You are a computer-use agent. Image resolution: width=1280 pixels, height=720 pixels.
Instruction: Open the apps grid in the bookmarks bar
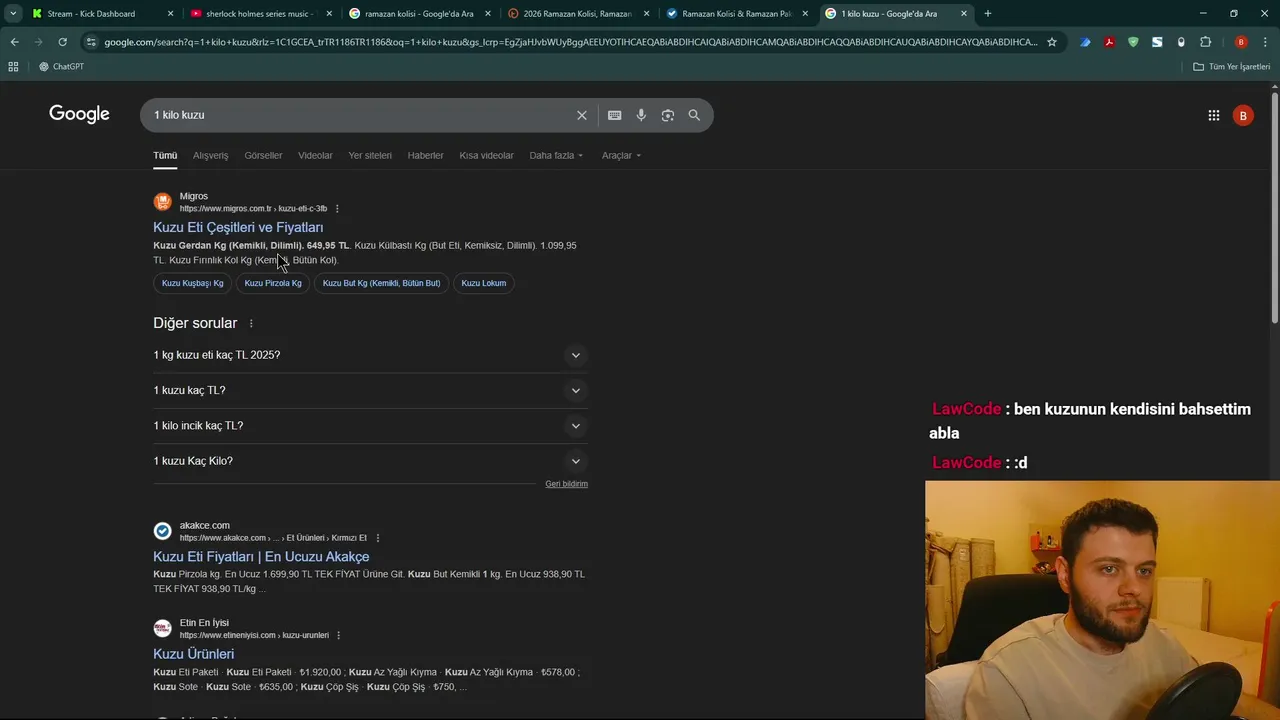(13, 66)
